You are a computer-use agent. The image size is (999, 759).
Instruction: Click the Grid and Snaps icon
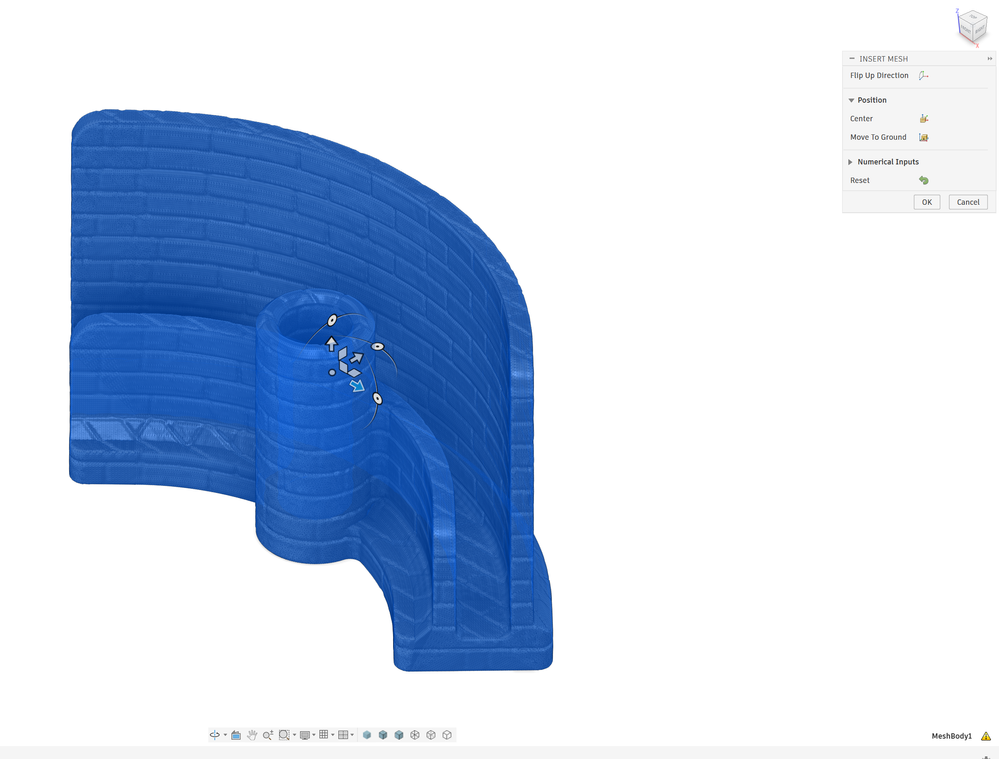pyautogui.click(x=324, y=735)
